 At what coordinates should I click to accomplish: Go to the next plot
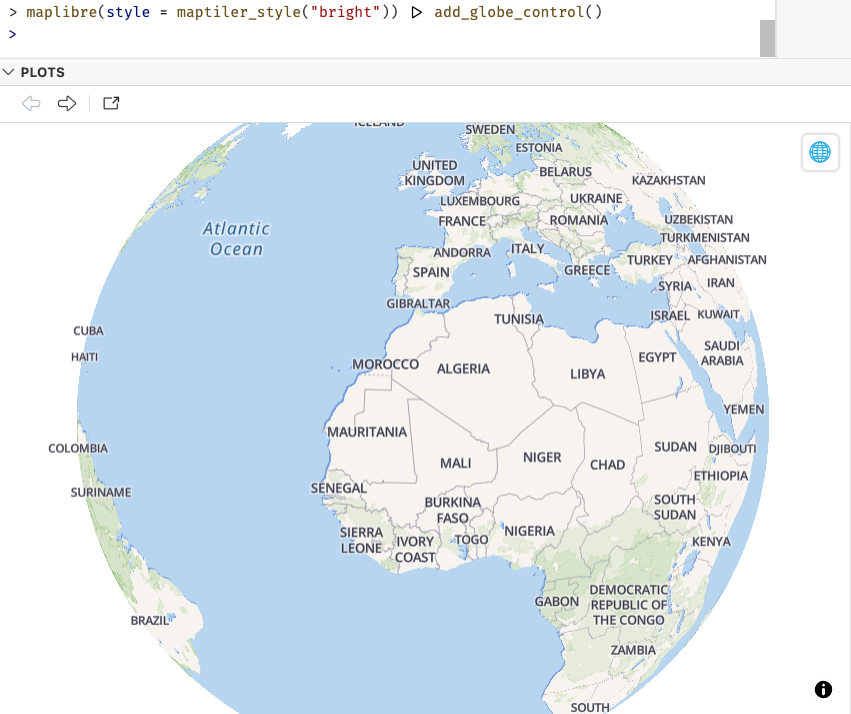[67, 103]
